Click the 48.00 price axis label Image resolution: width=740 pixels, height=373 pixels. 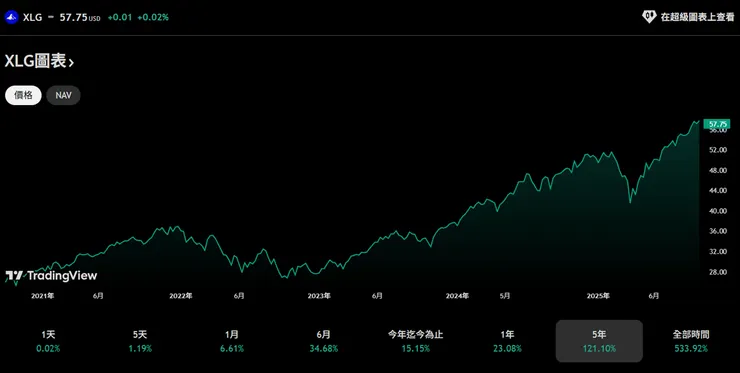coord(718,170)
